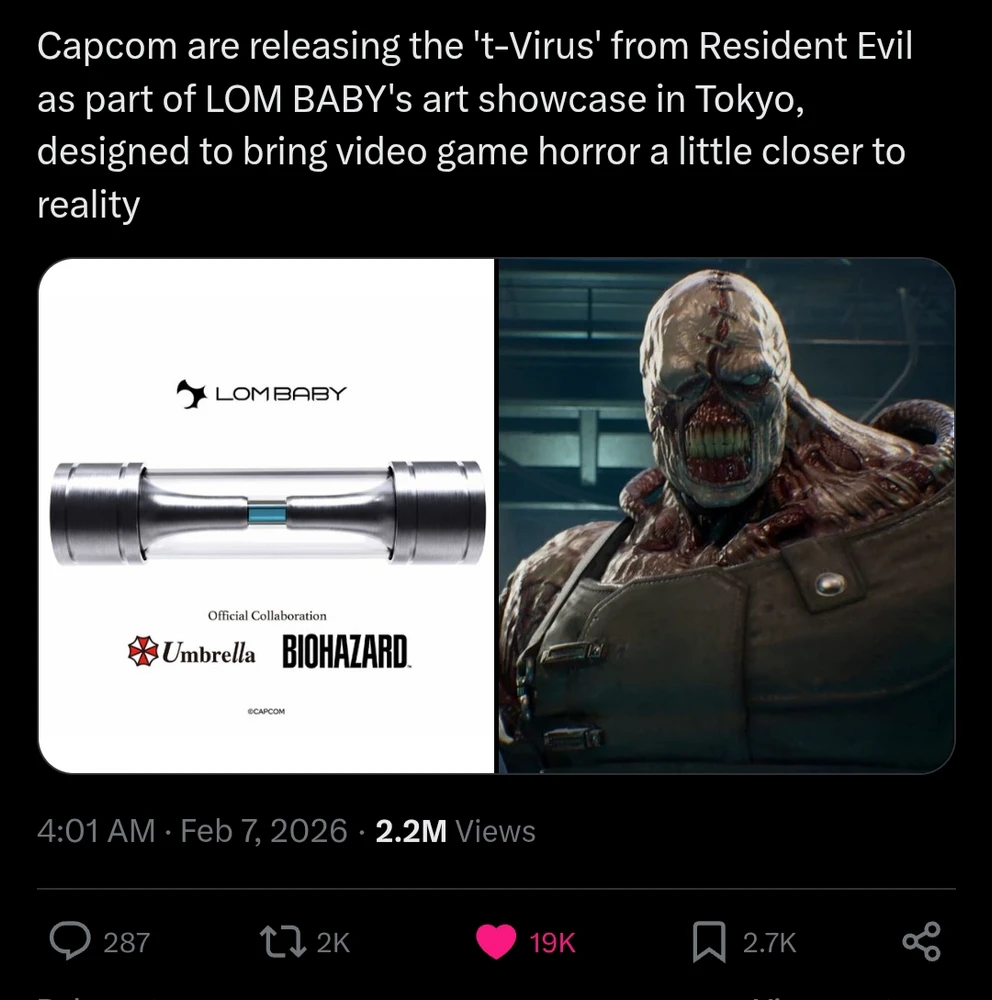Click the 287 reply count
Screen dimensions: 992x1000
point(126,943)
